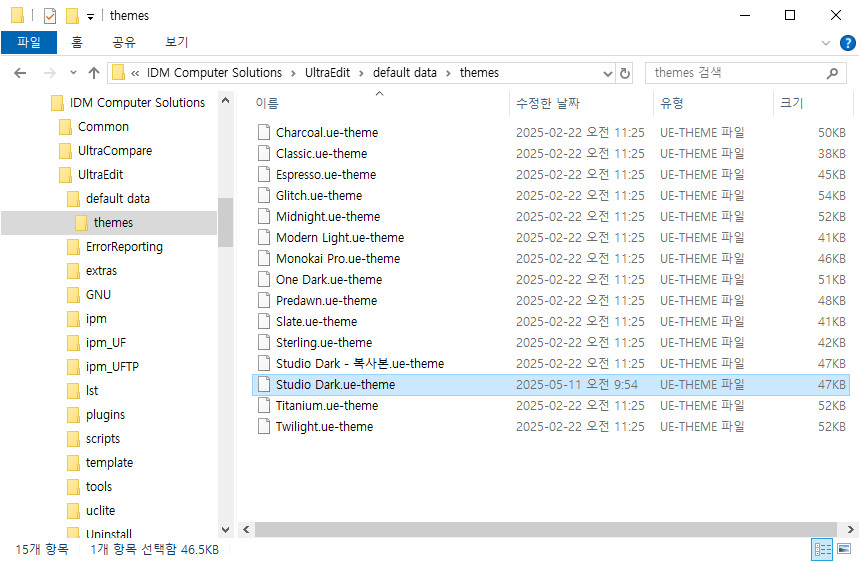860x562 pixels.
Task: Open the help question mark icon
Action: coord(847,43)
